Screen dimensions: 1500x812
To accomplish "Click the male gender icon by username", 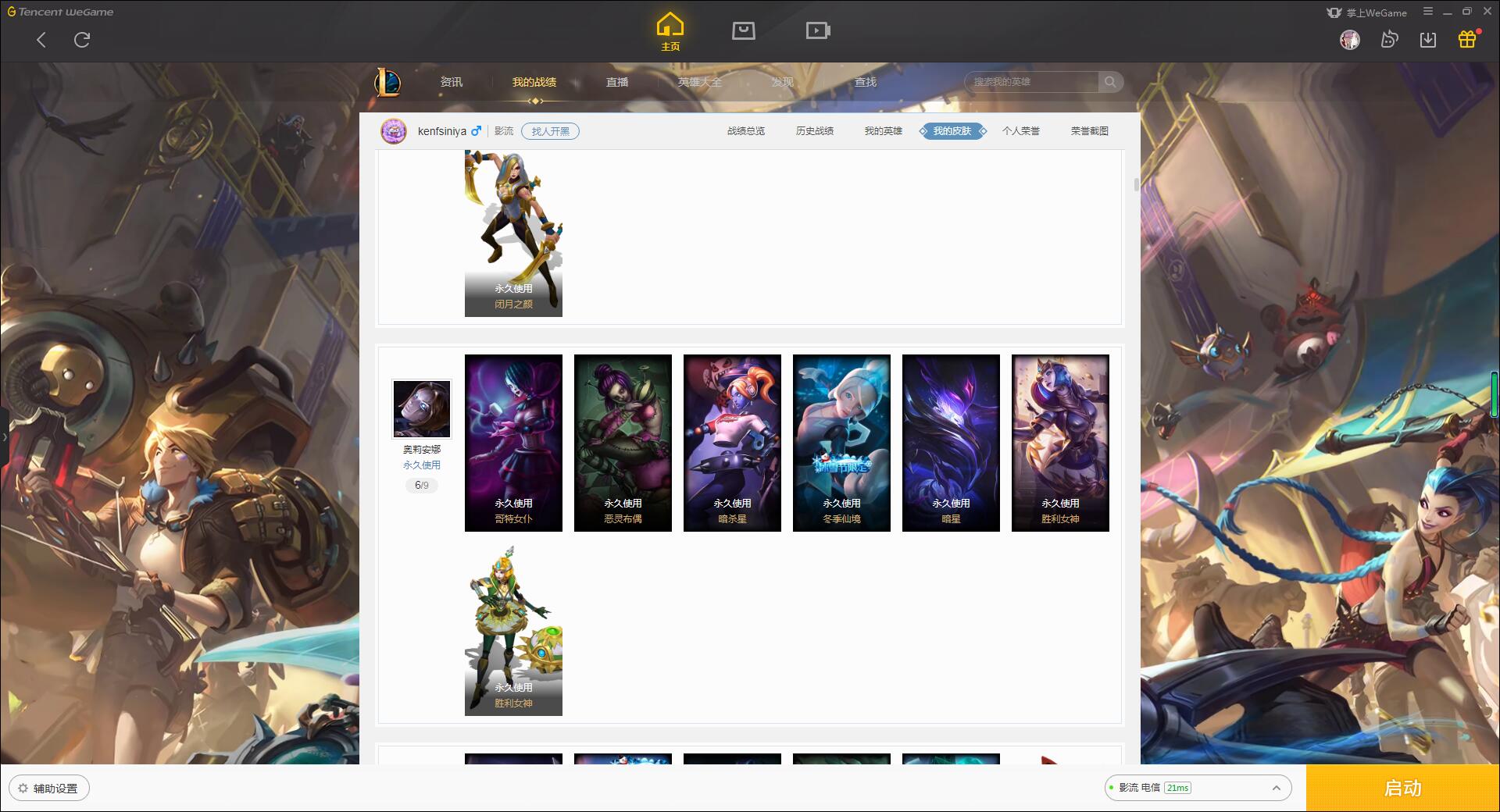I will (x=476, y=131).
